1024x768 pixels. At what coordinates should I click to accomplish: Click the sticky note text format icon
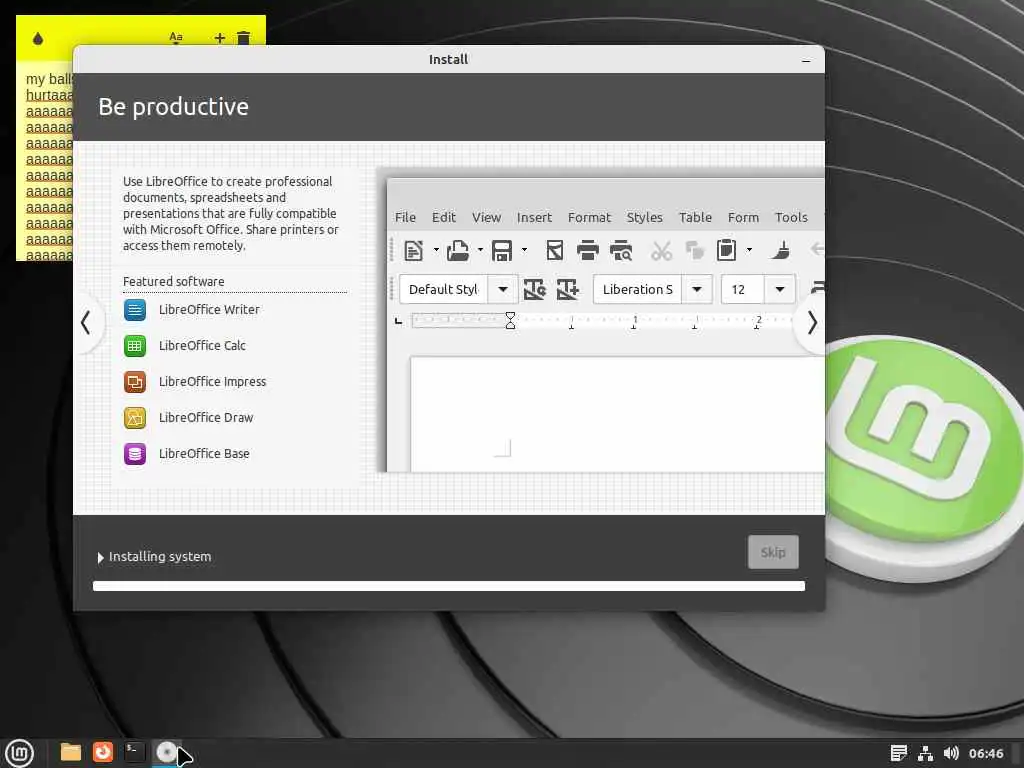point(176,38)
